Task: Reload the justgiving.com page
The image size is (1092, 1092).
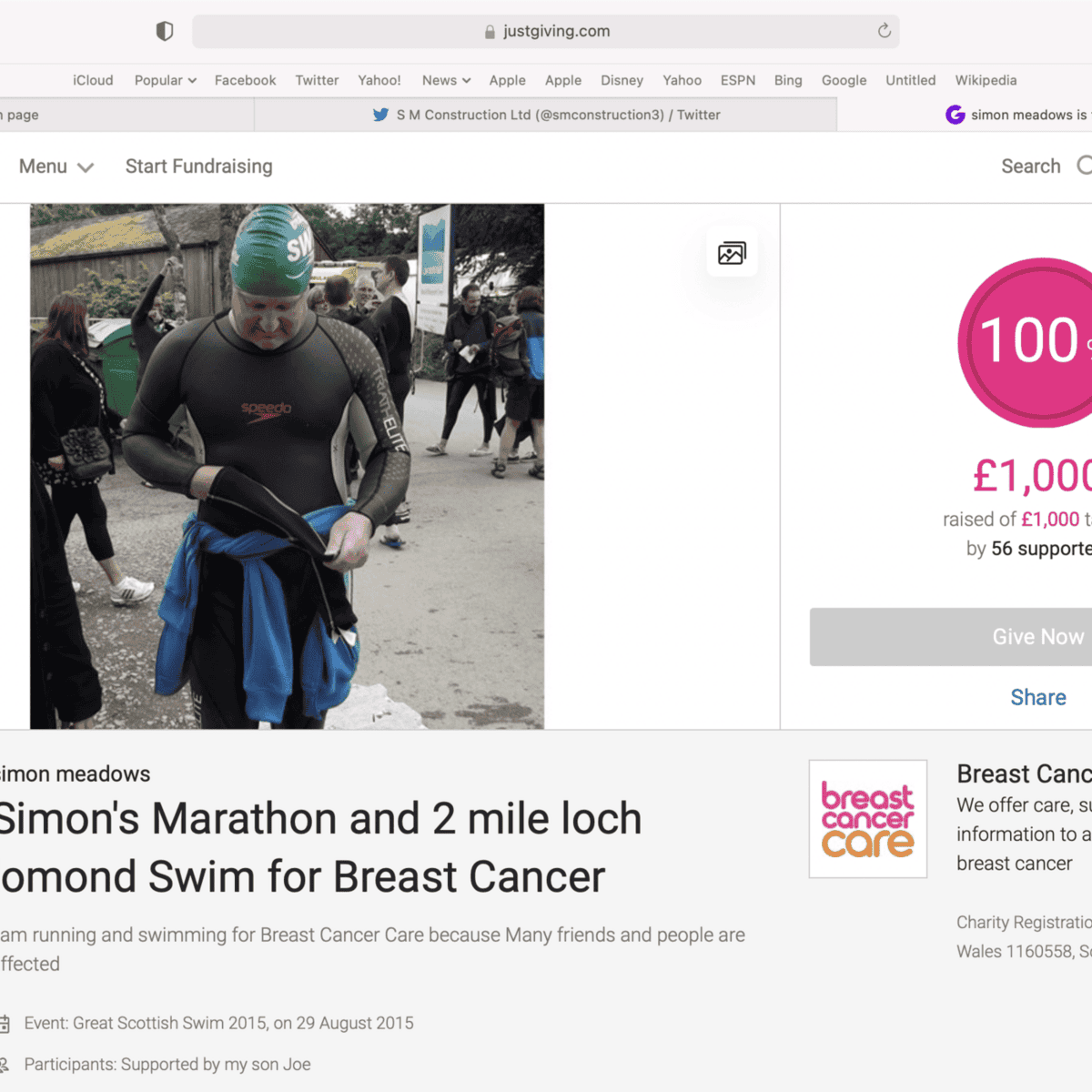Action: (x=884, y=31)
